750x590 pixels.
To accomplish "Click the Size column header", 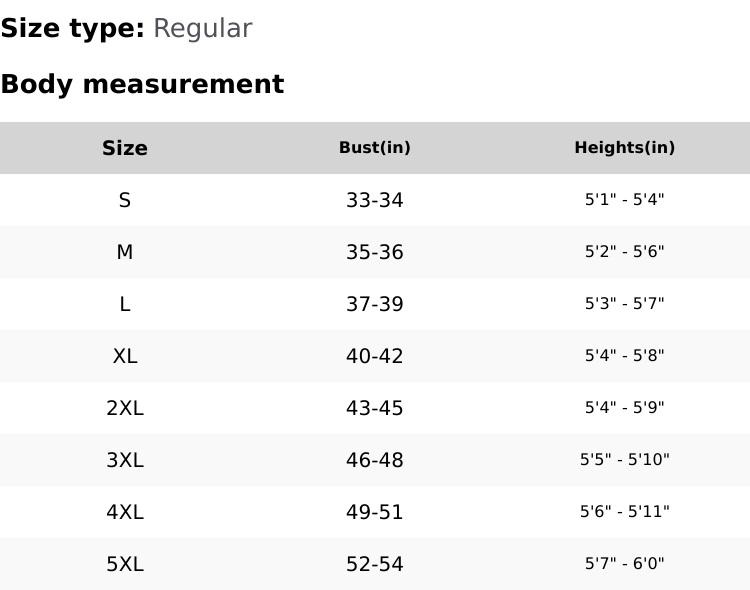I will click(125, 148).
